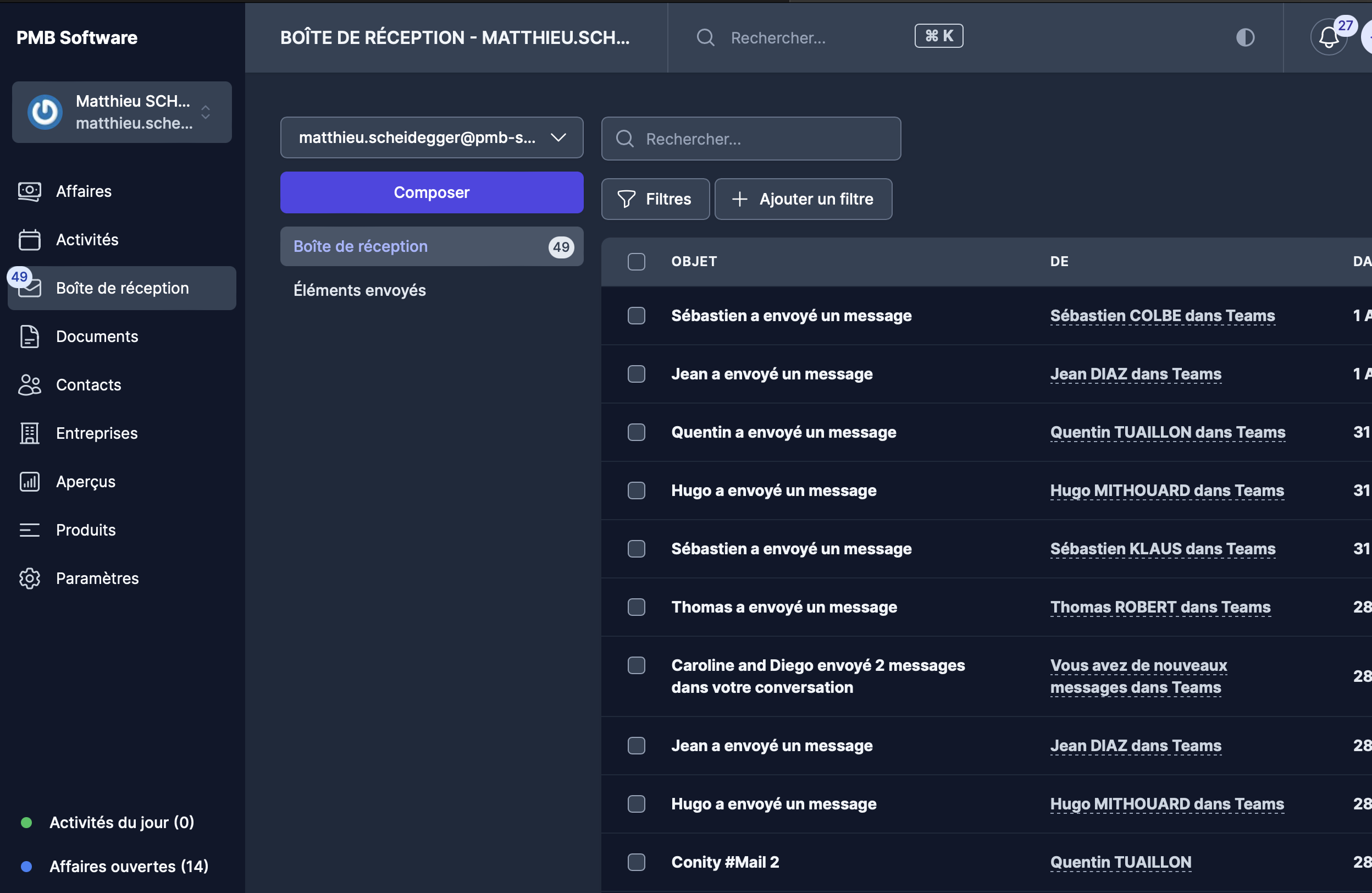Open the matthieu.scheidegger mailbox dropdown
Viewport: 1372px width, 893px height.
(x=431, y=138)
